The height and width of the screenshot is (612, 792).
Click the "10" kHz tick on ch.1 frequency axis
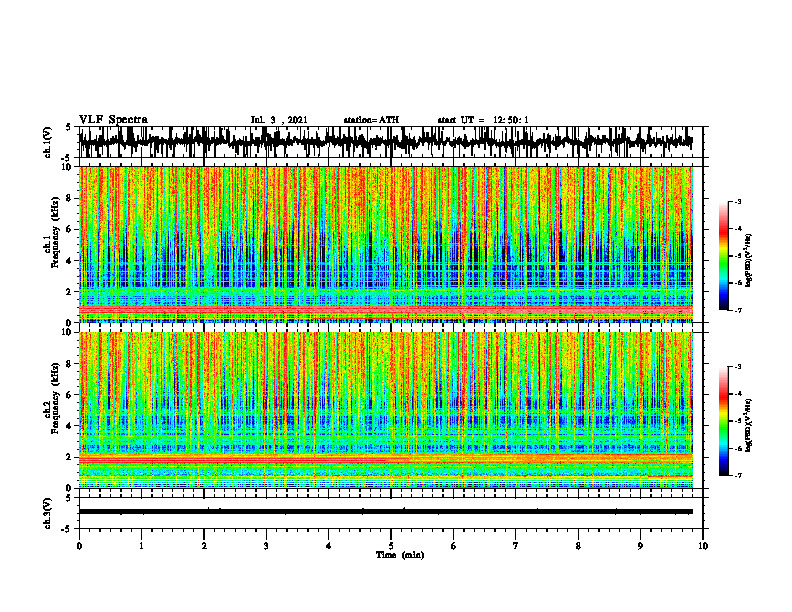pos(68,167)
